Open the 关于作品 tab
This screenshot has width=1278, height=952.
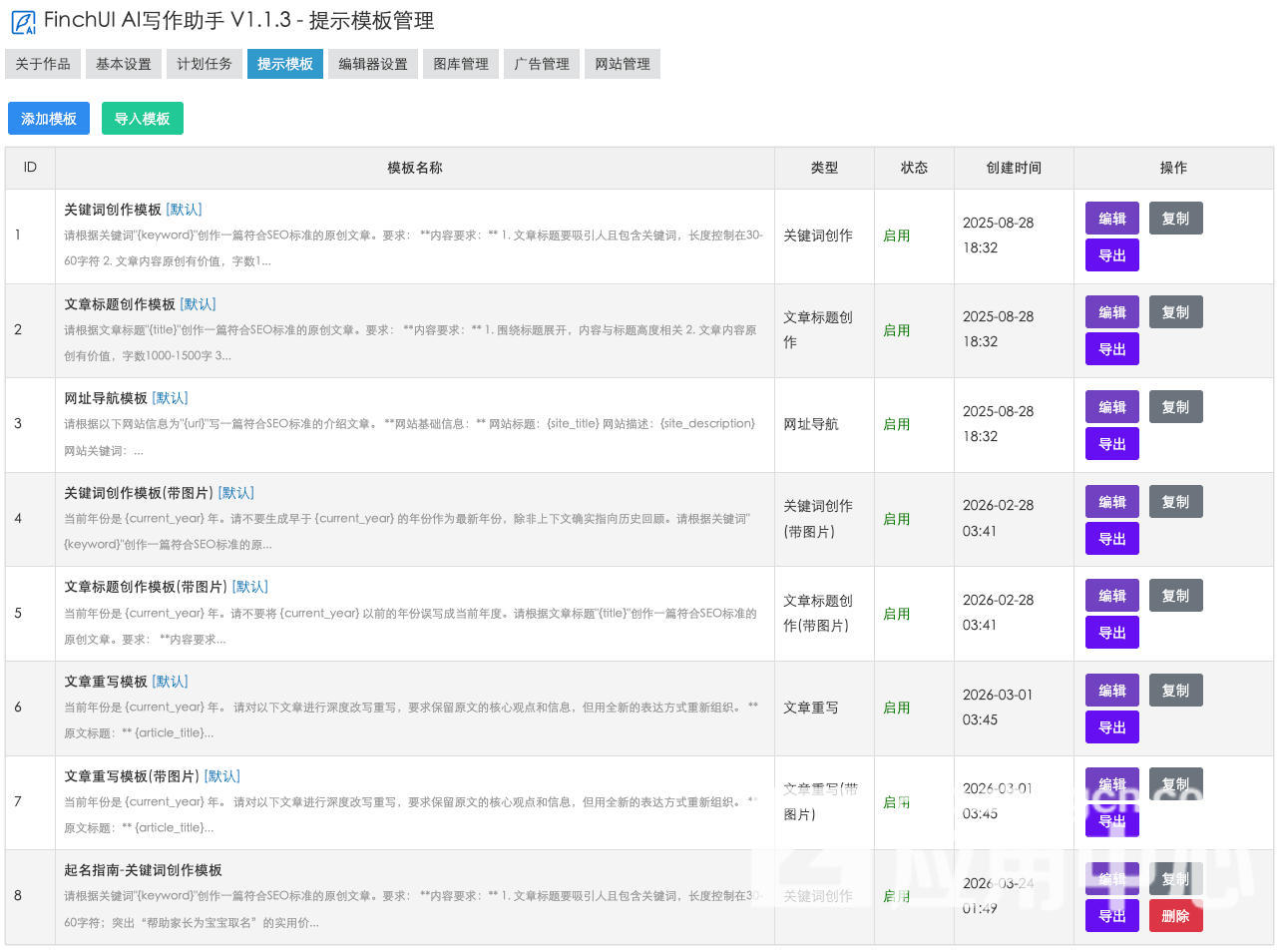pos(43,64)
